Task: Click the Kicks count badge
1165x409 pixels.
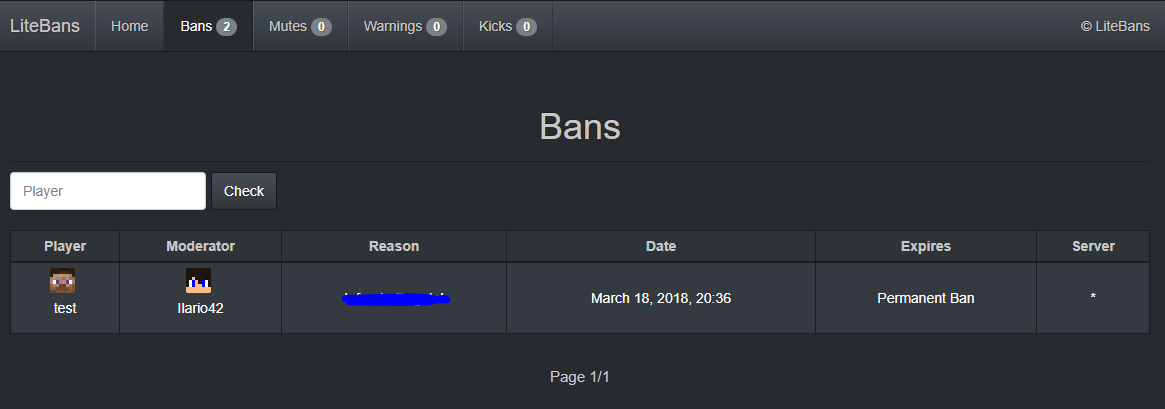Action: [x=526, y=27]
